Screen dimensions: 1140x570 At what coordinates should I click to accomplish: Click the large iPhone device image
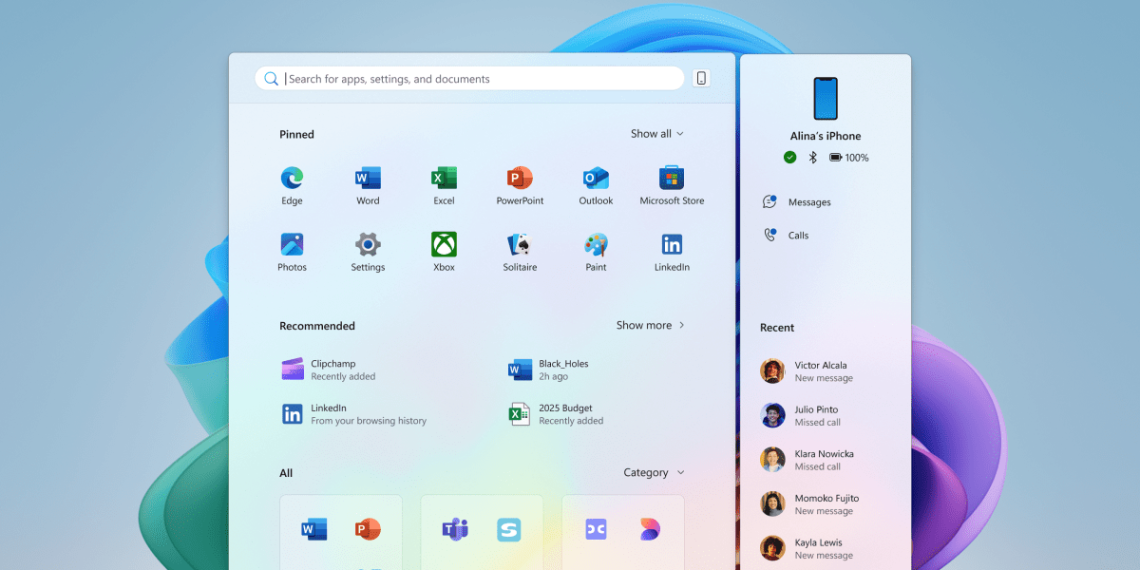click(825, 98)
